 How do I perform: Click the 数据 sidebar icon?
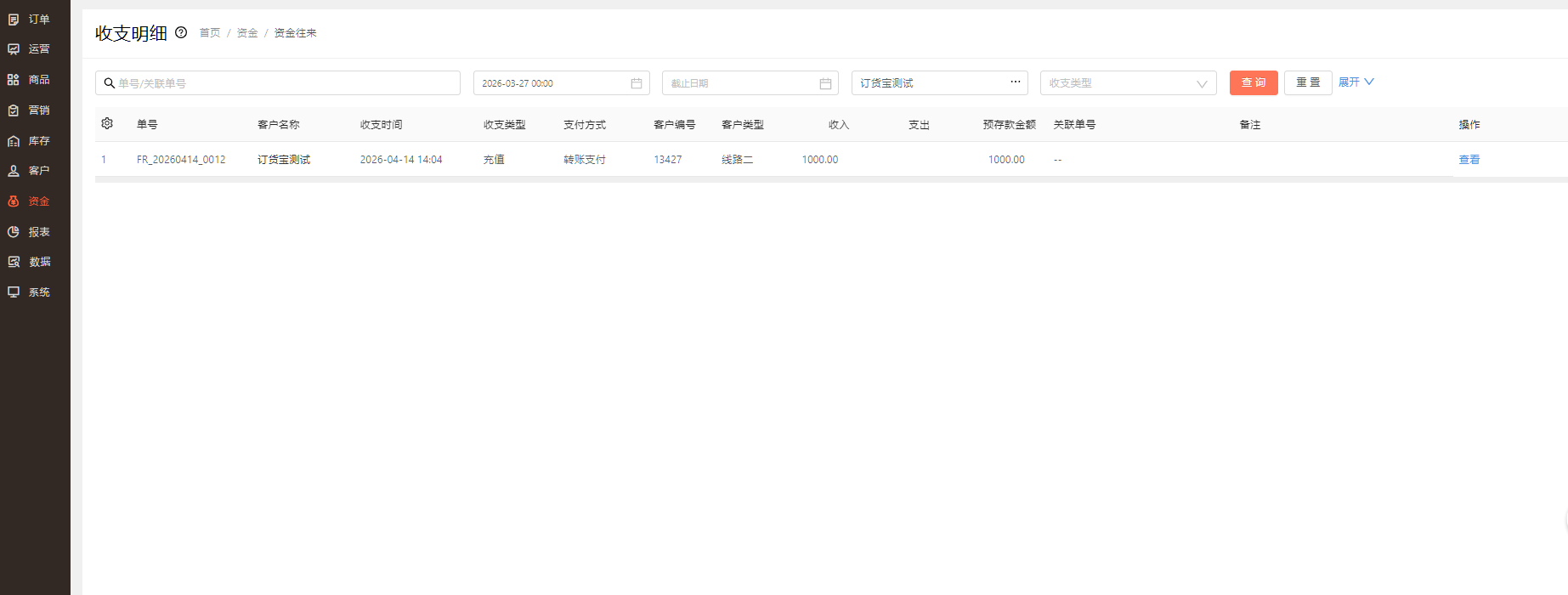(14, 262)
